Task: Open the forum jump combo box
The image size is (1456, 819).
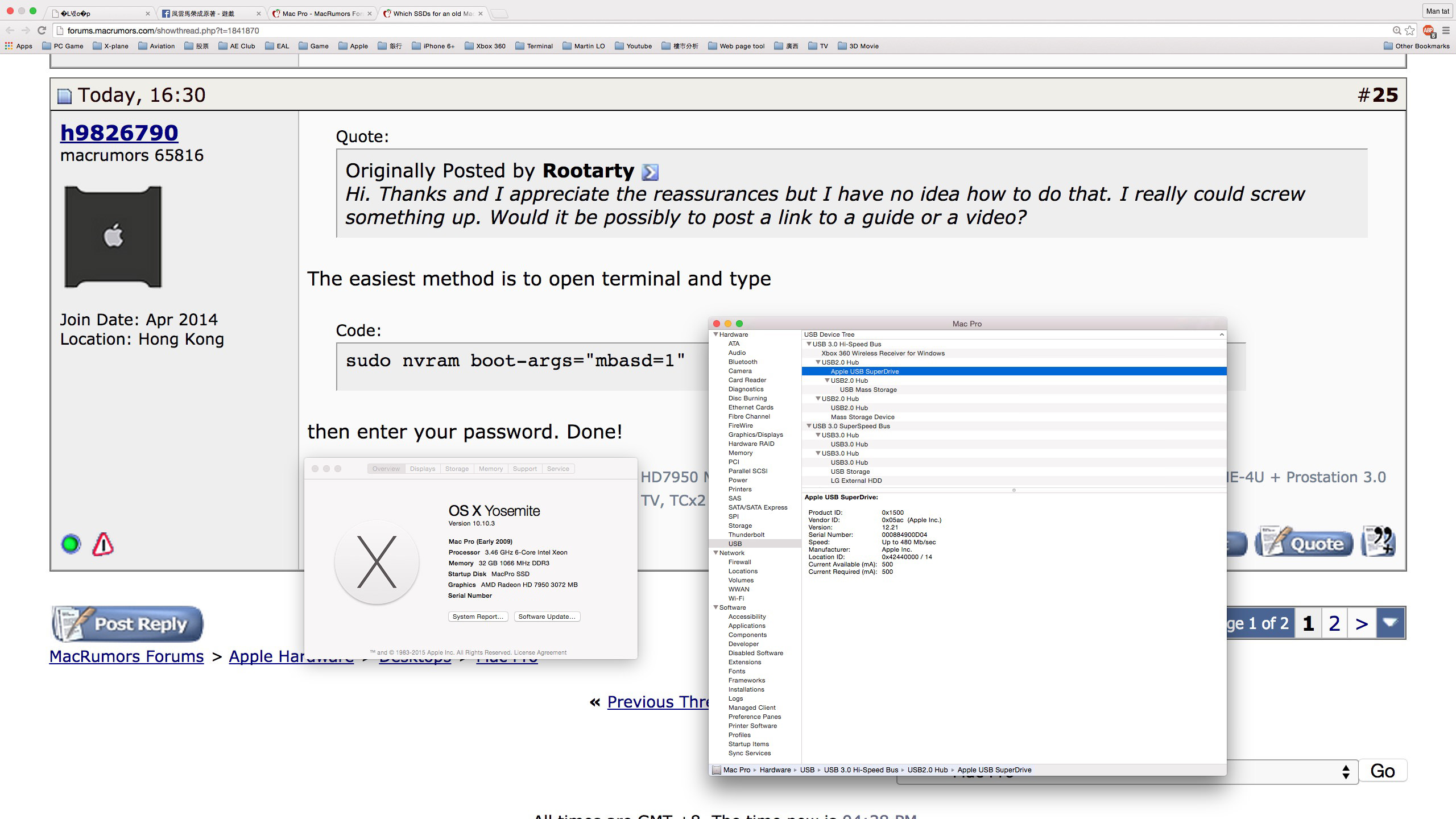Action: pyautogui.click(x=1127, y=771)
